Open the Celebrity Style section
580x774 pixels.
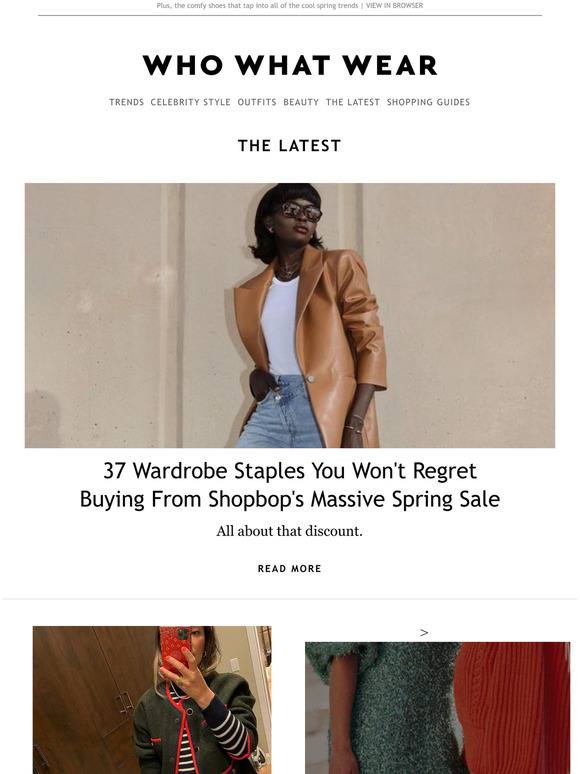point(191,102)
